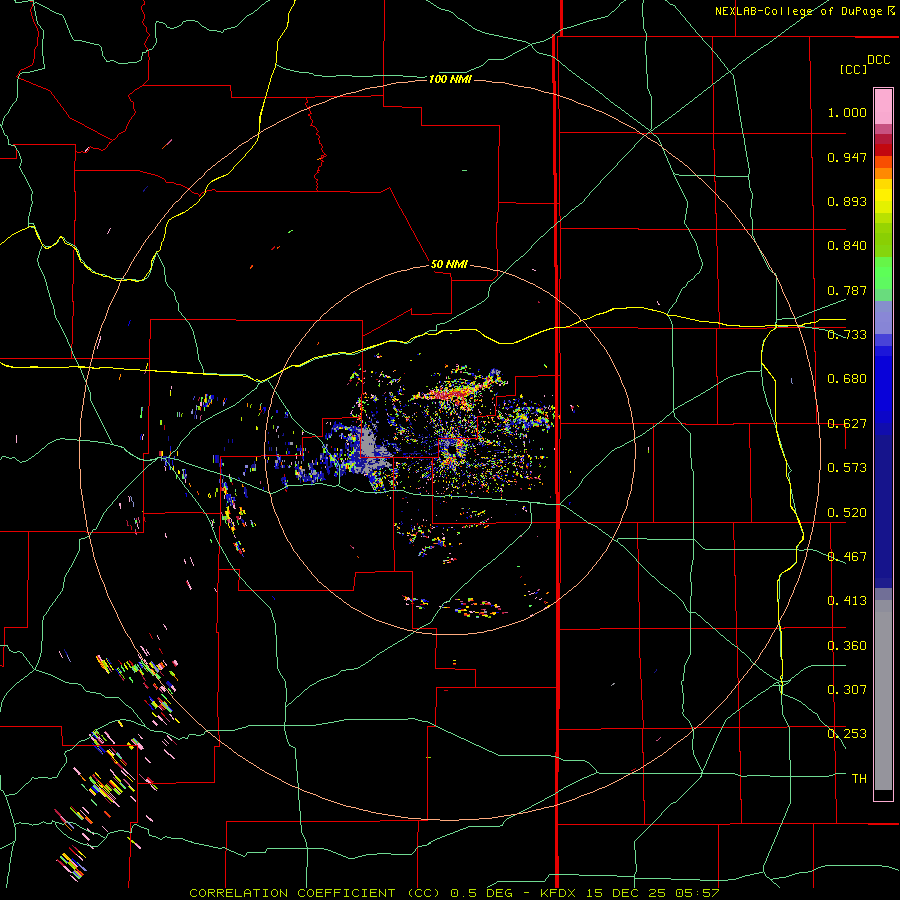
Task: Click the TH threshold label on legend
Action: (859, 779)
